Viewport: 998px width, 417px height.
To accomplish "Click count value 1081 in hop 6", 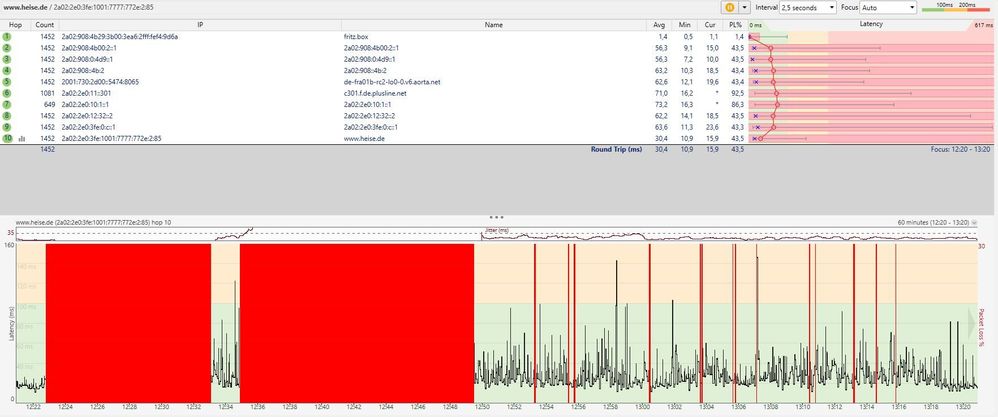I will click(47, 94).
